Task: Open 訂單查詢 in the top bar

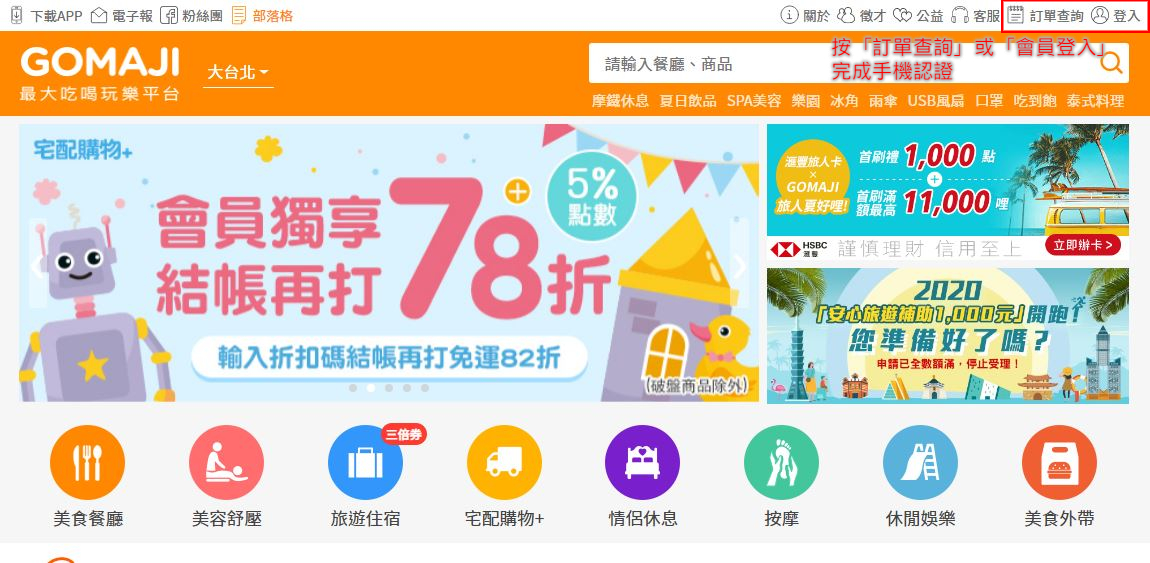Action: [x=1046, y=15]
